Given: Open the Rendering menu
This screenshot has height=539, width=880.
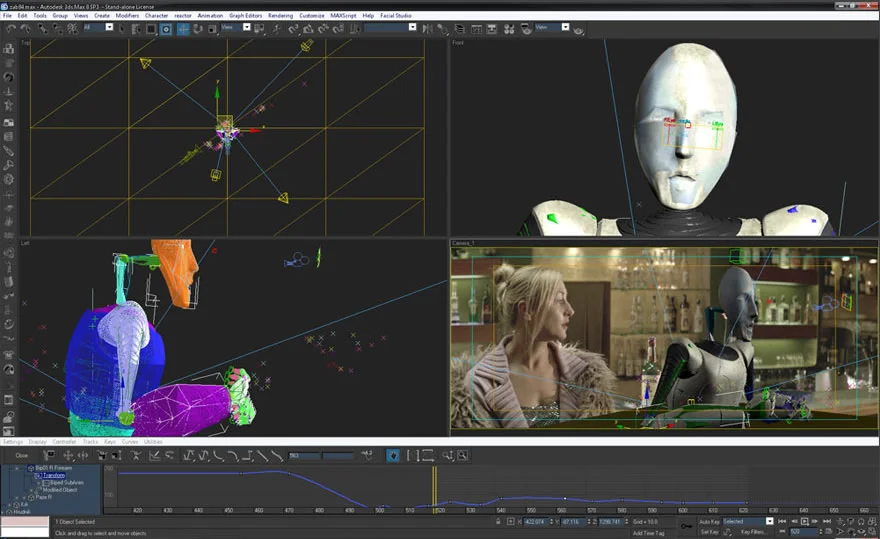Looking at the screenshot, I should coord(280,16).
